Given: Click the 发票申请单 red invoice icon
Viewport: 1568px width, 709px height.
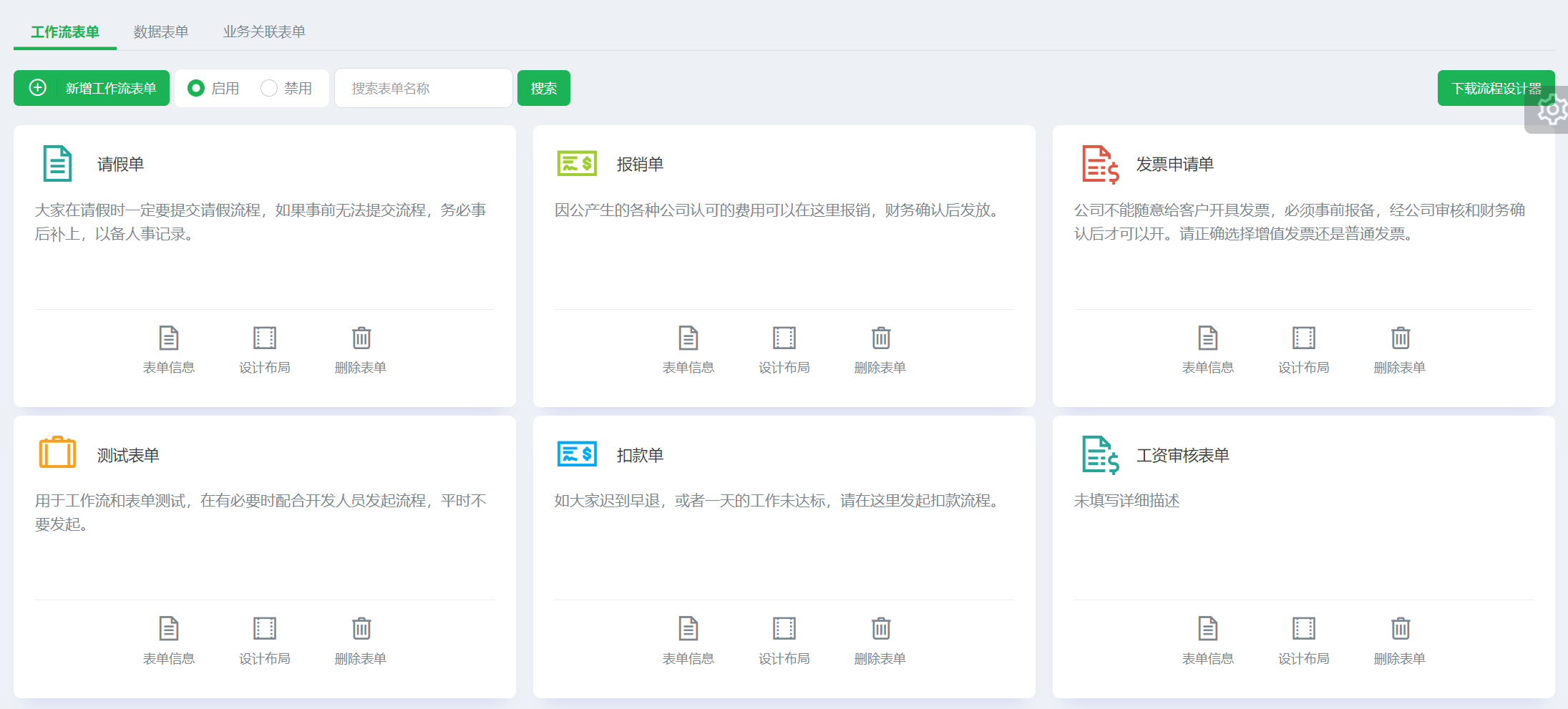Looking at the screenshot, I should click(1100, 165).
